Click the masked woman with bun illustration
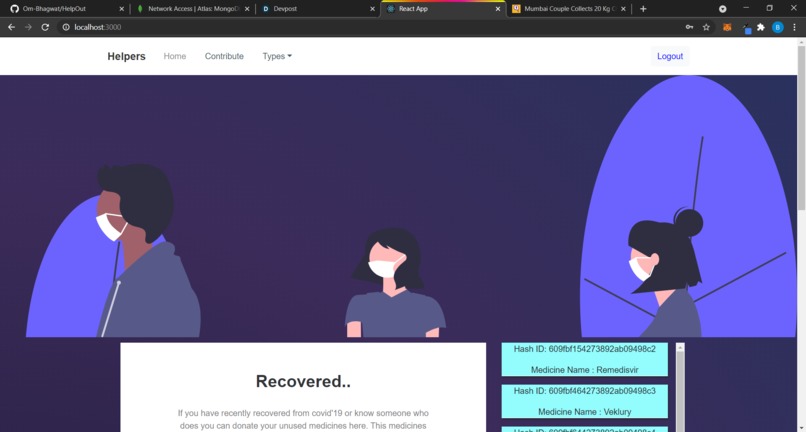This screenshot has width=806, height=432. click(666, 273)
